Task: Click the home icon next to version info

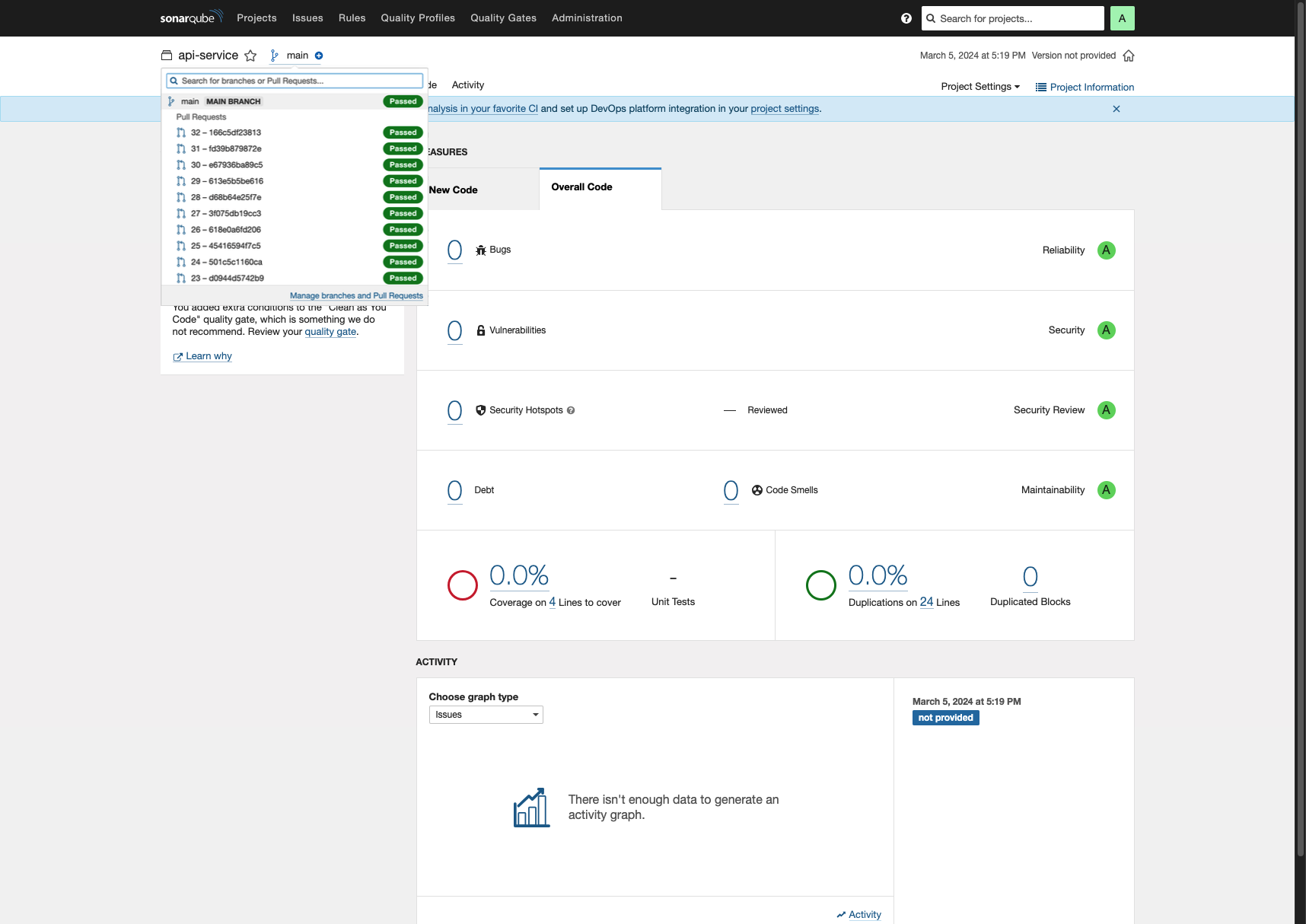Action: tap(1129, 55)
